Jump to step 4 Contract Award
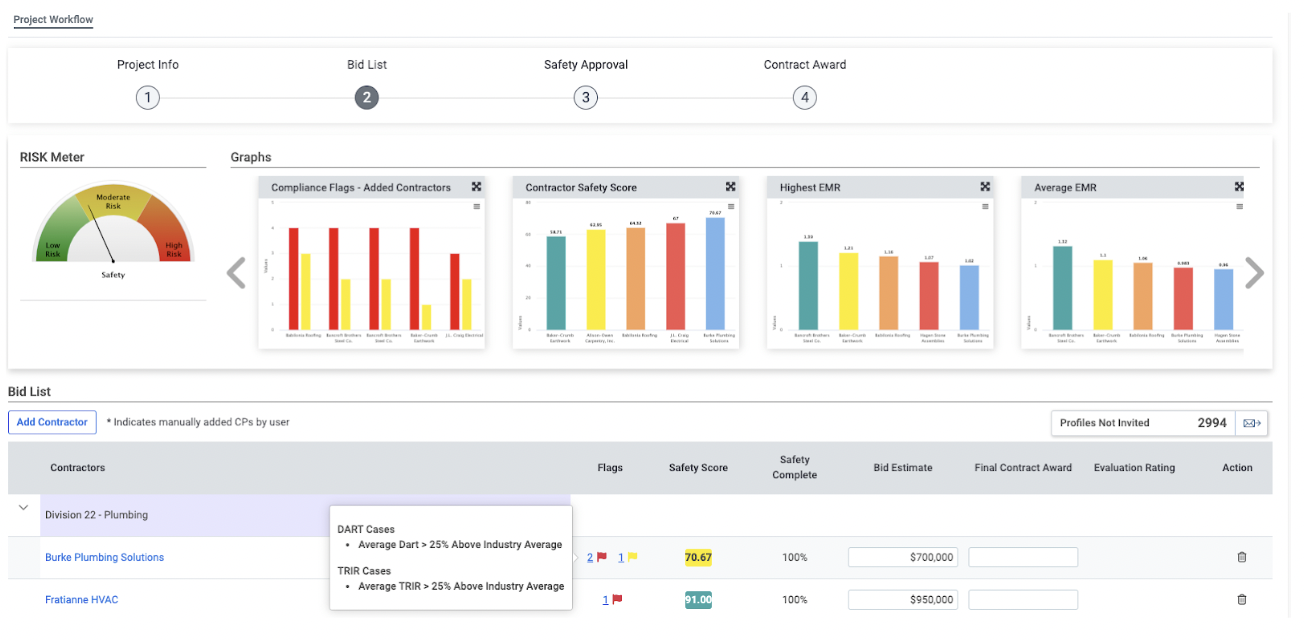 click(x=804, y=98)
